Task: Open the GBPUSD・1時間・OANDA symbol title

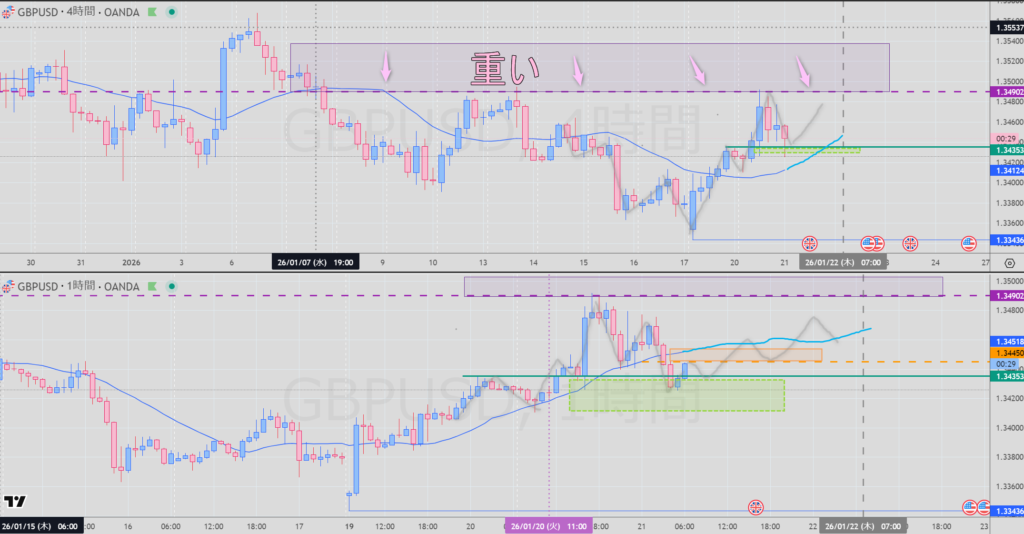Action: 78,287
